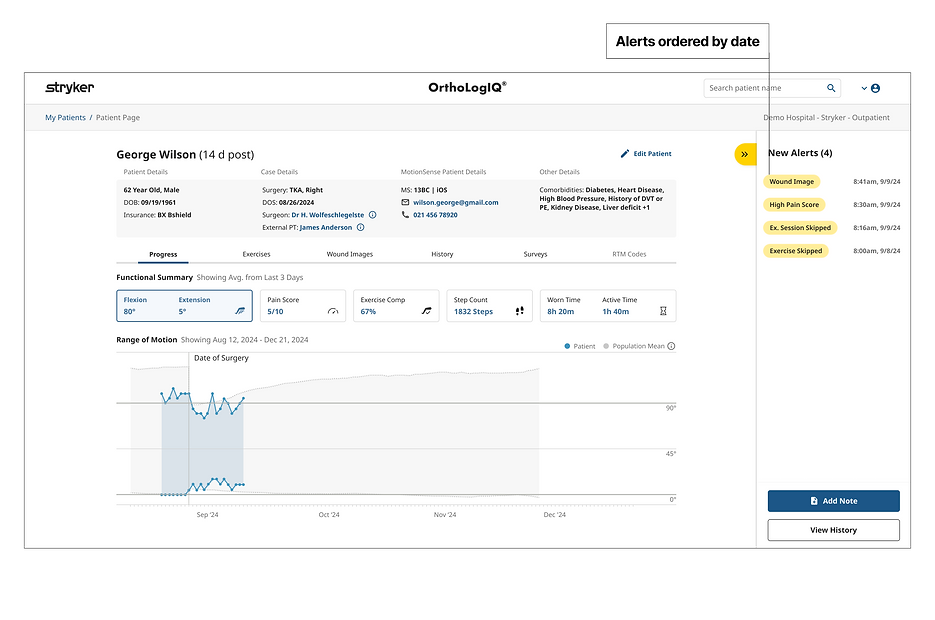The image size is (935, 620).
Task: Click the pain gauge icon
Action: point(333,311)
